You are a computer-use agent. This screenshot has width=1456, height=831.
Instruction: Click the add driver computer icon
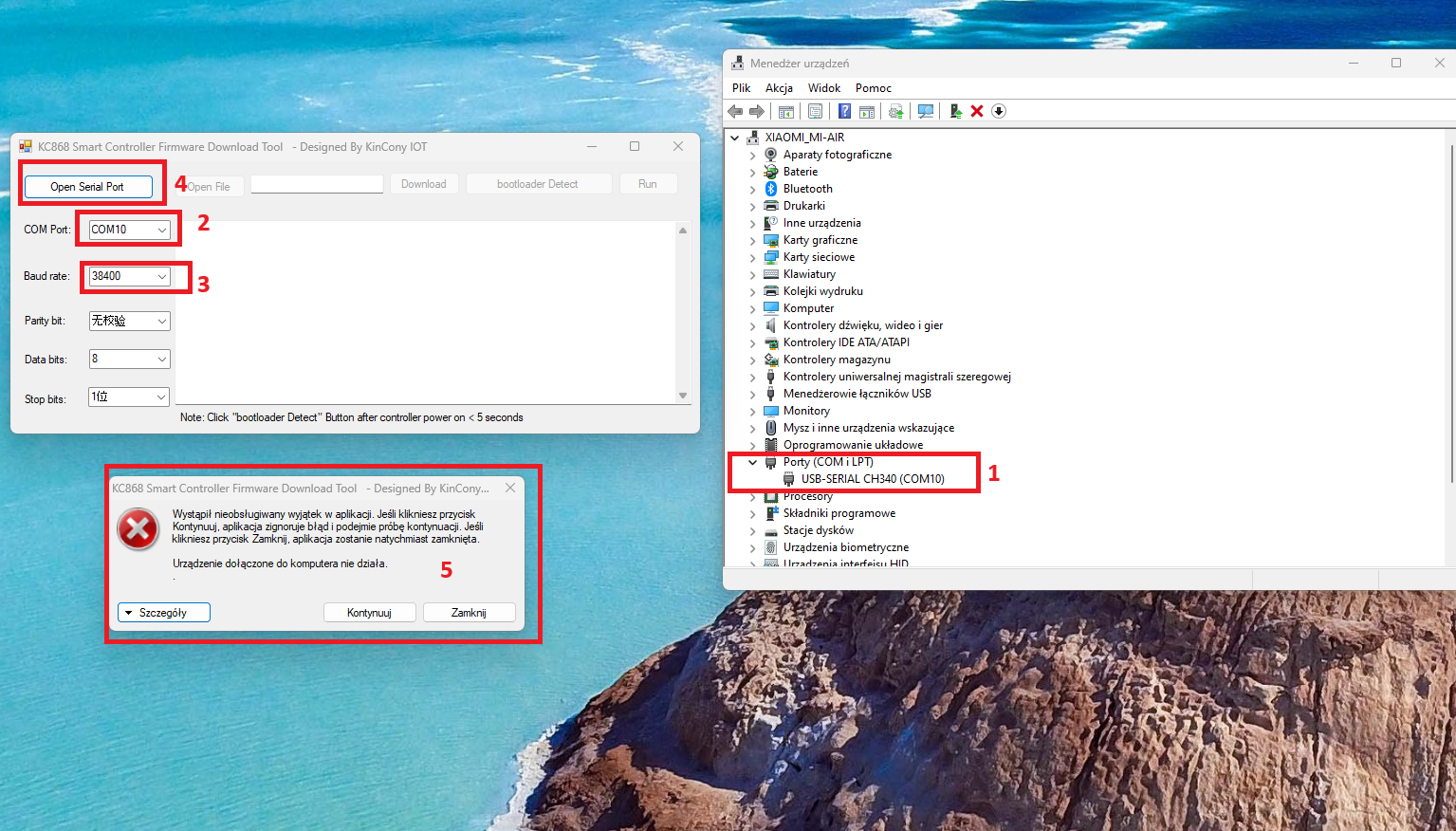pyautogui.click(x=955, y=111)
